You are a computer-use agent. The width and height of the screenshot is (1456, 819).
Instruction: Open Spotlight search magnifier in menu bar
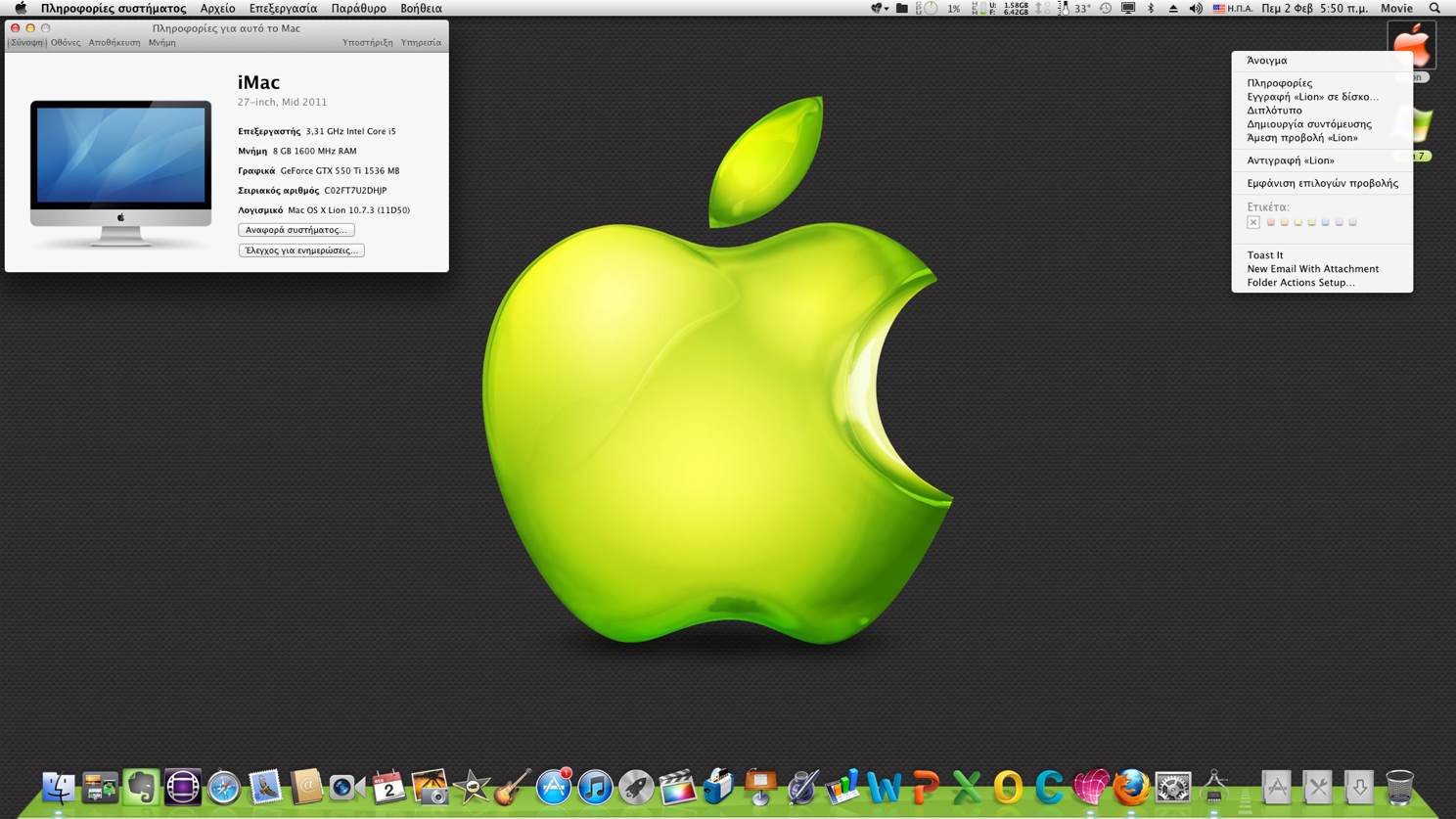click(x=1435, y=8)
